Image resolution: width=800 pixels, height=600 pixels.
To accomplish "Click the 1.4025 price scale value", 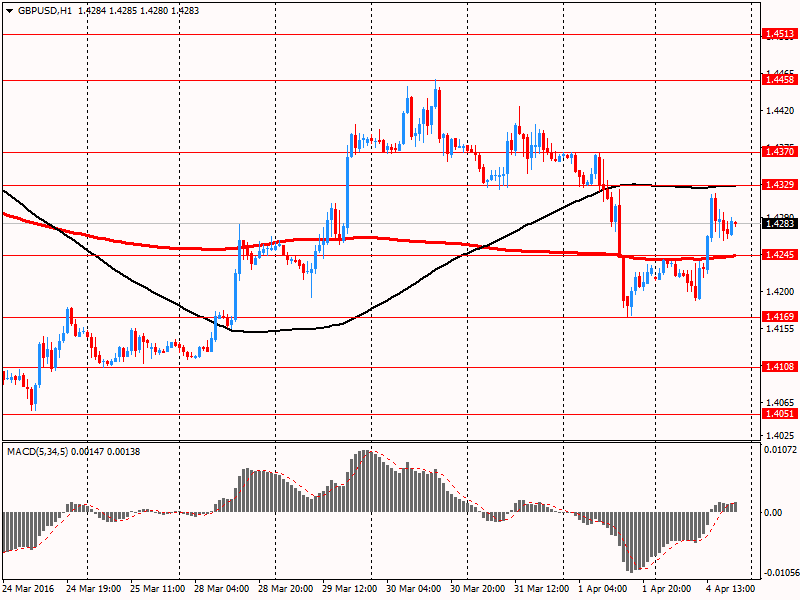I will pyautogui.click(x=780, y=436).
